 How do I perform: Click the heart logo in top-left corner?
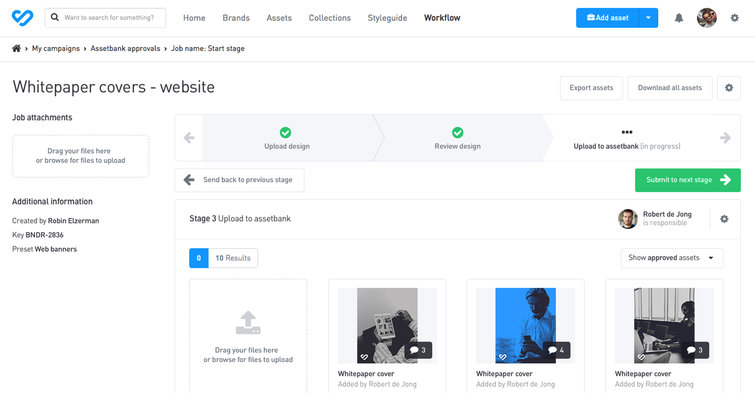pos(22,18)
